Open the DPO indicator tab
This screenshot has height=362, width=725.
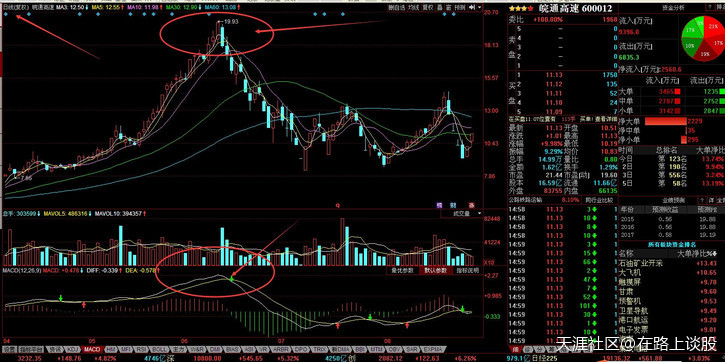pyautogui.click(x=300, y=349)
